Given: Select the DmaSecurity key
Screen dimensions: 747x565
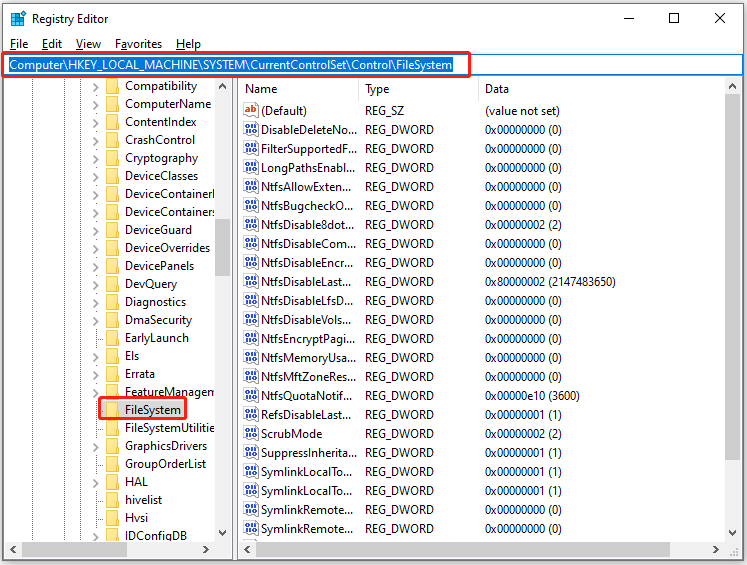Looking at the screenshot, I should [x=158, y=320].
